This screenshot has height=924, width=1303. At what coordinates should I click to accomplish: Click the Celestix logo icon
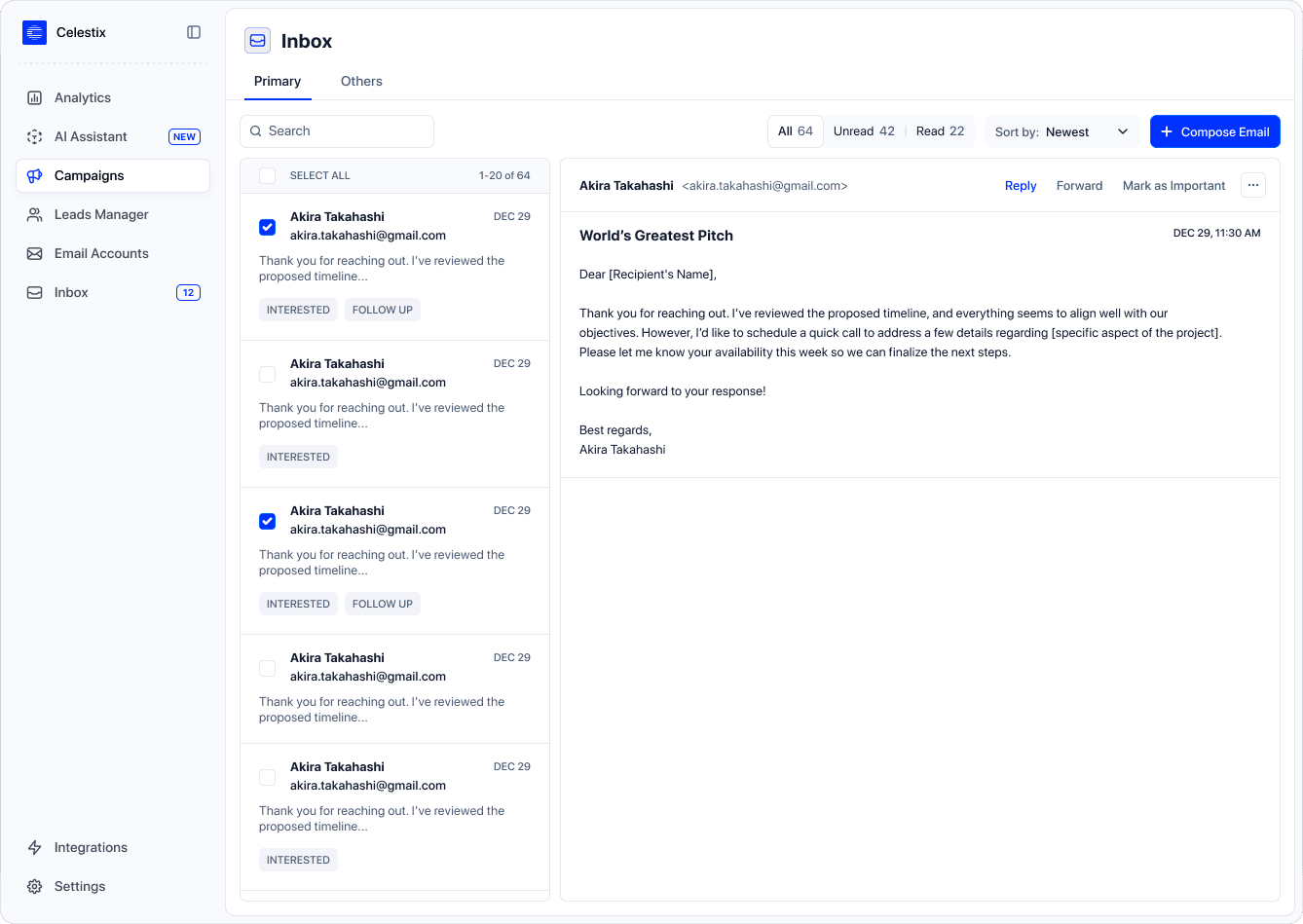35,33
